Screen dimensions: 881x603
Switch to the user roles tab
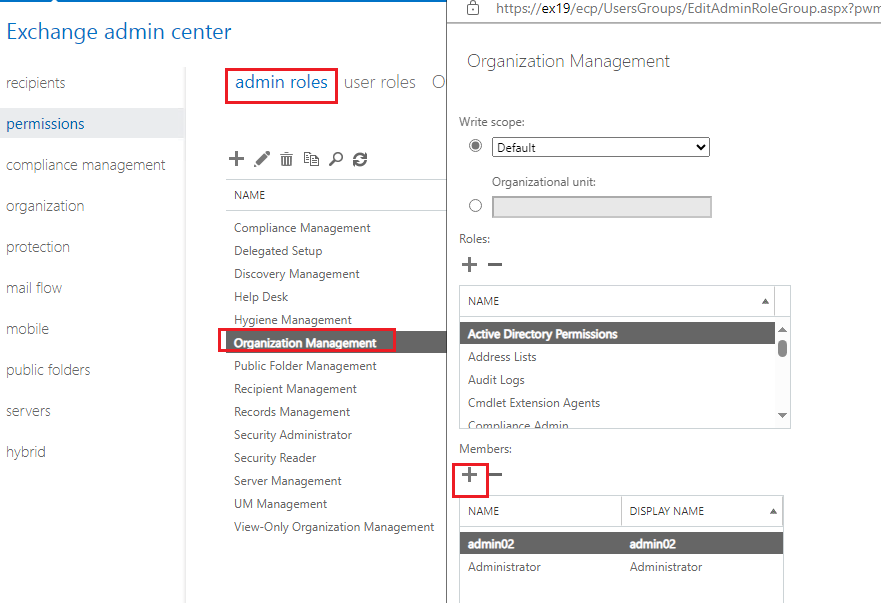point(380,82)
